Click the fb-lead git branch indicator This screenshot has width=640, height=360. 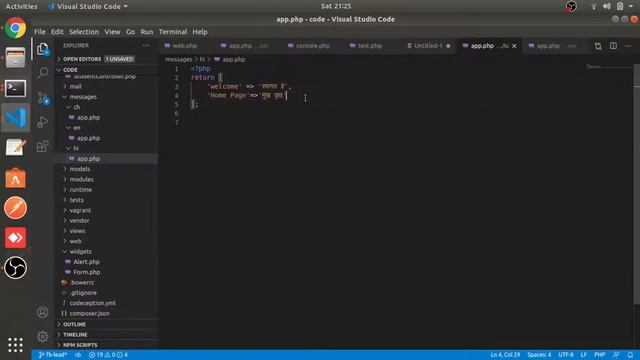pos(53,355)
